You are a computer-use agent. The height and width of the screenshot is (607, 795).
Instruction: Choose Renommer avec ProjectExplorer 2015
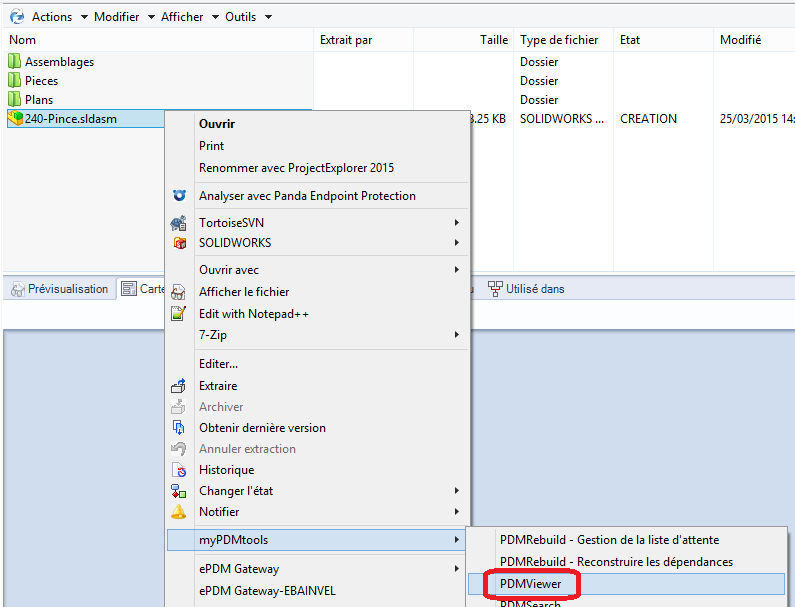click(x=296, y=168)
